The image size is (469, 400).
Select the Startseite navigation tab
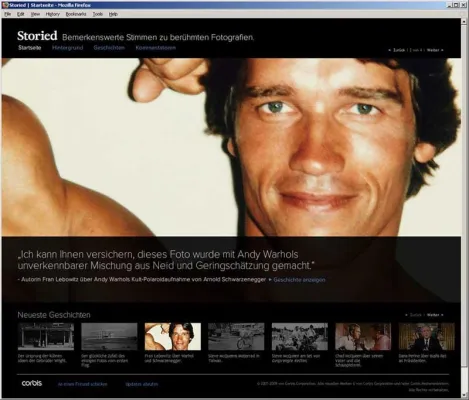30,48
